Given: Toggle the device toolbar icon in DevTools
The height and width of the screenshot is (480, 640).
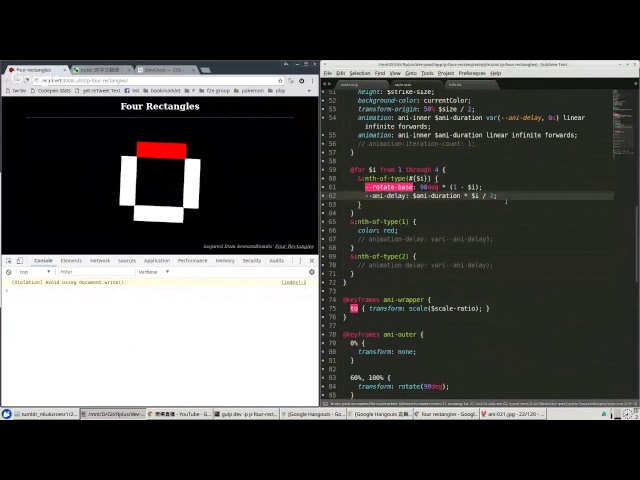Looking at the screenshot, I should coord(19,261).
